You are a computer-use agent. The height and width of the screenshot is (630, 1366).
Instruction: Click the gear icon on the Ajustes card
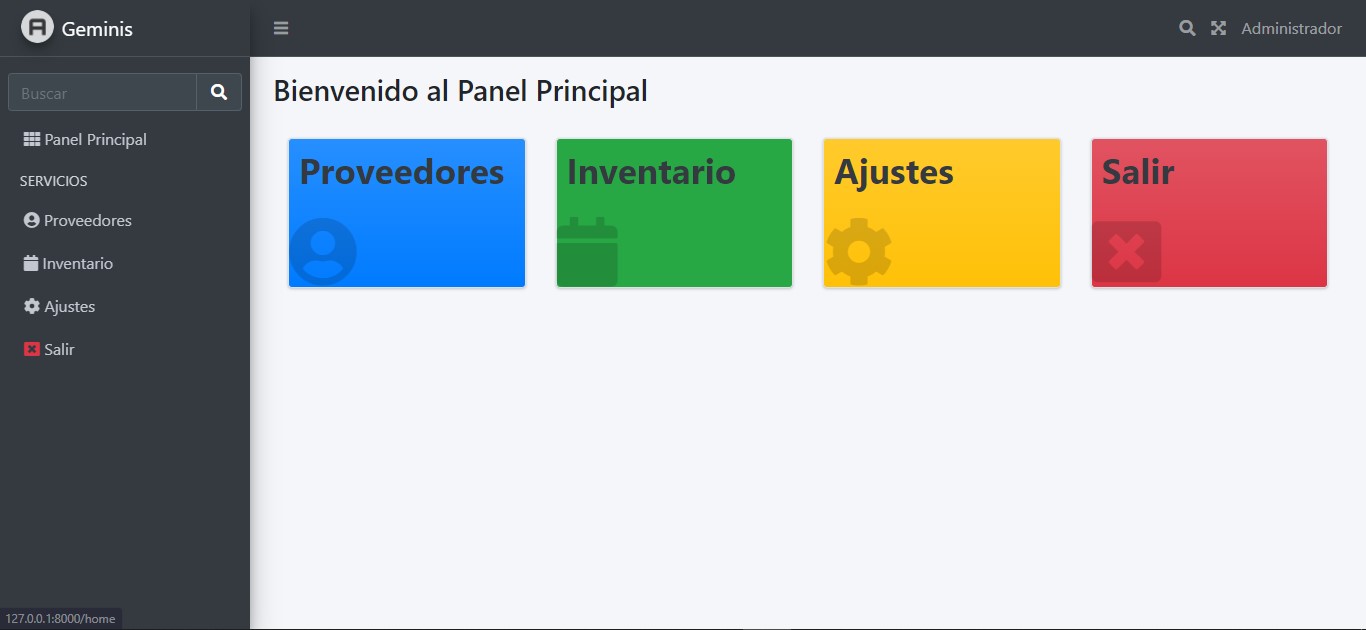[858, 251]
